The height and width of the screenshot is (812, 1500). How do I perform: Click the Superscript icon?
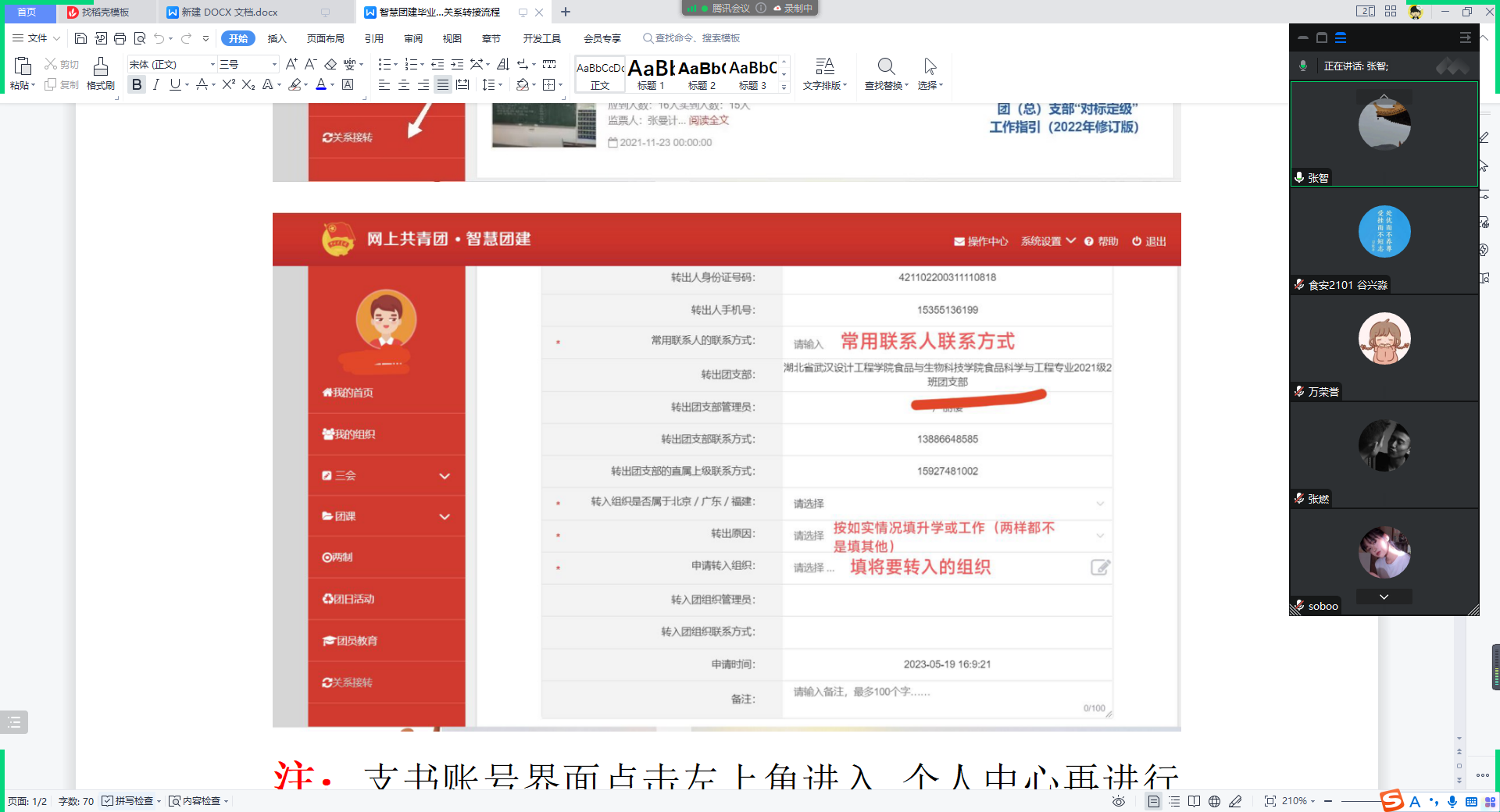[x=228, y=84]
